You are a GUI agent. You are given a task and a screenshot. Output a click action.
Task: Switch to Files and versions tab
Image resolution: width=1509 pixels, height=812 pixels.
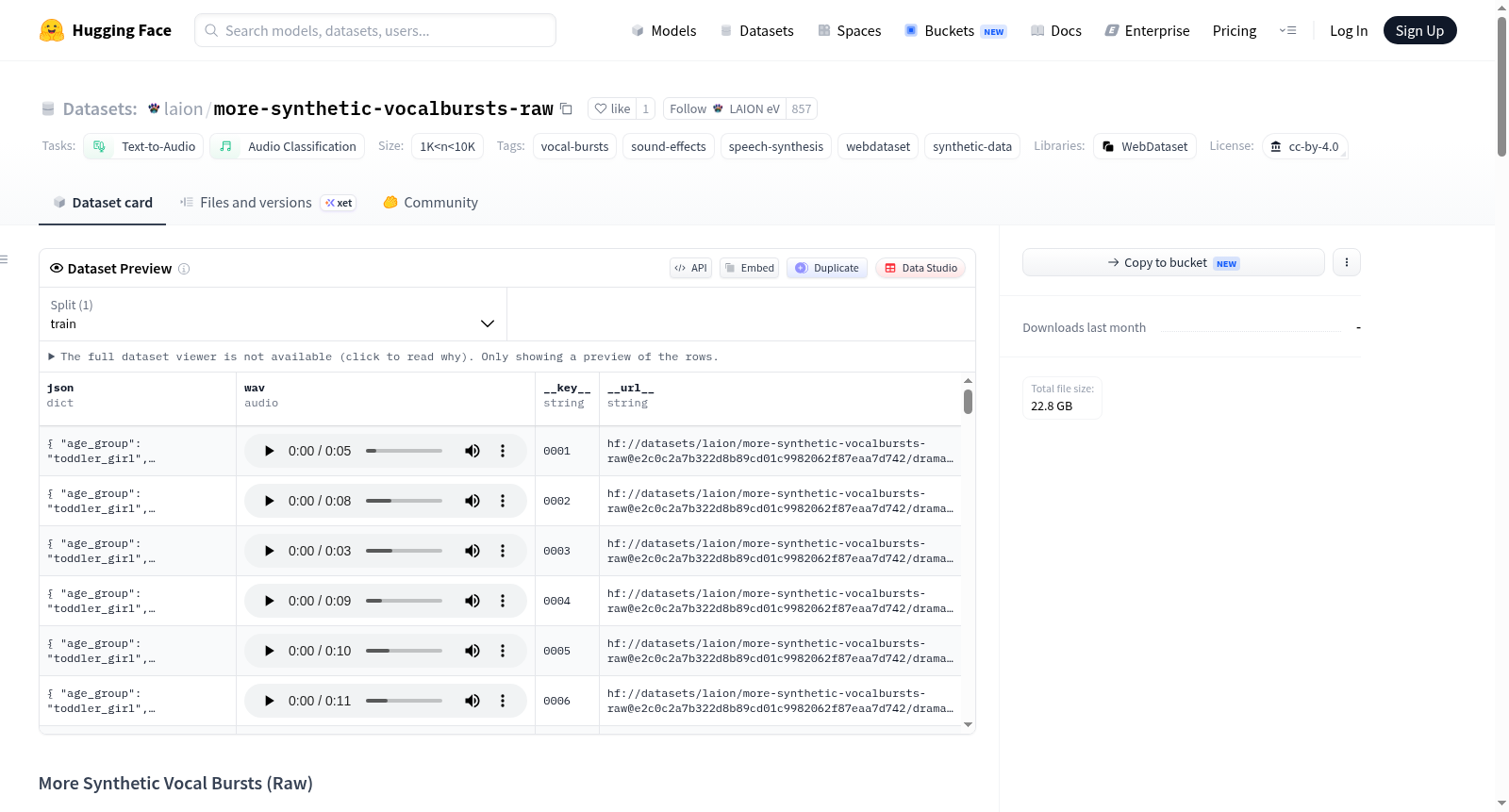[x=268, y=203]
